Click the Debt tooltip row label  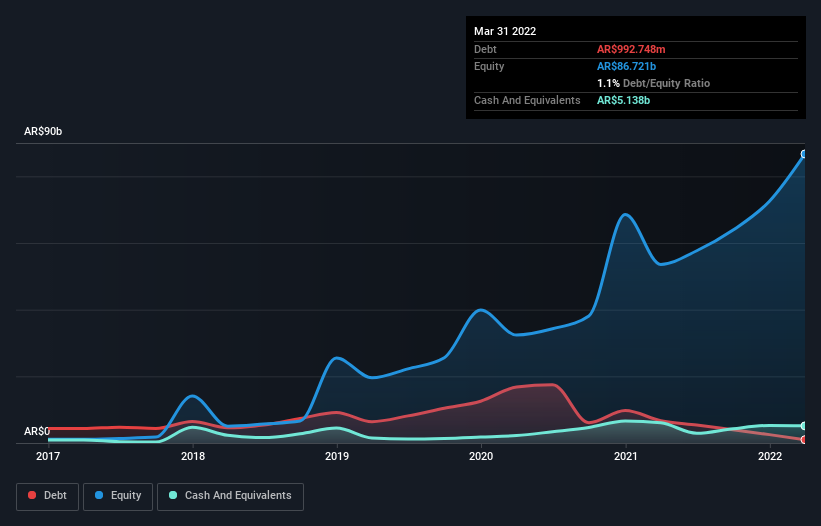(x=485, y=49)
